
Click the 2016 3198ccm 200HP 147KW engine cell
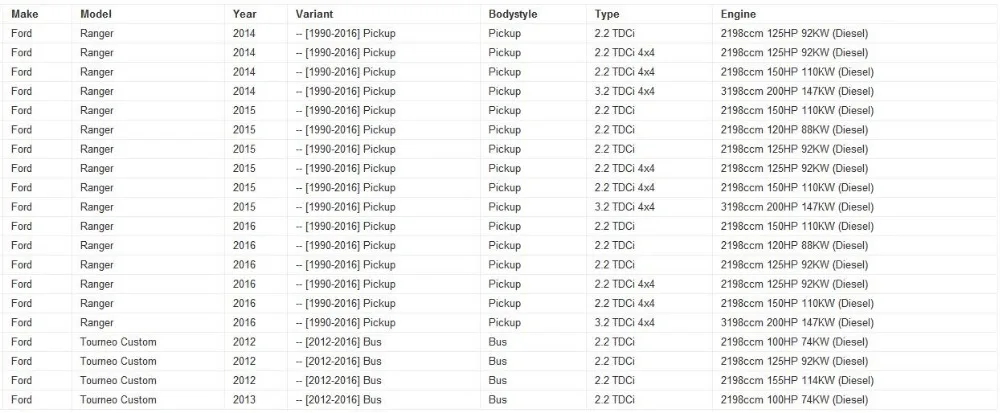[855, 322]
